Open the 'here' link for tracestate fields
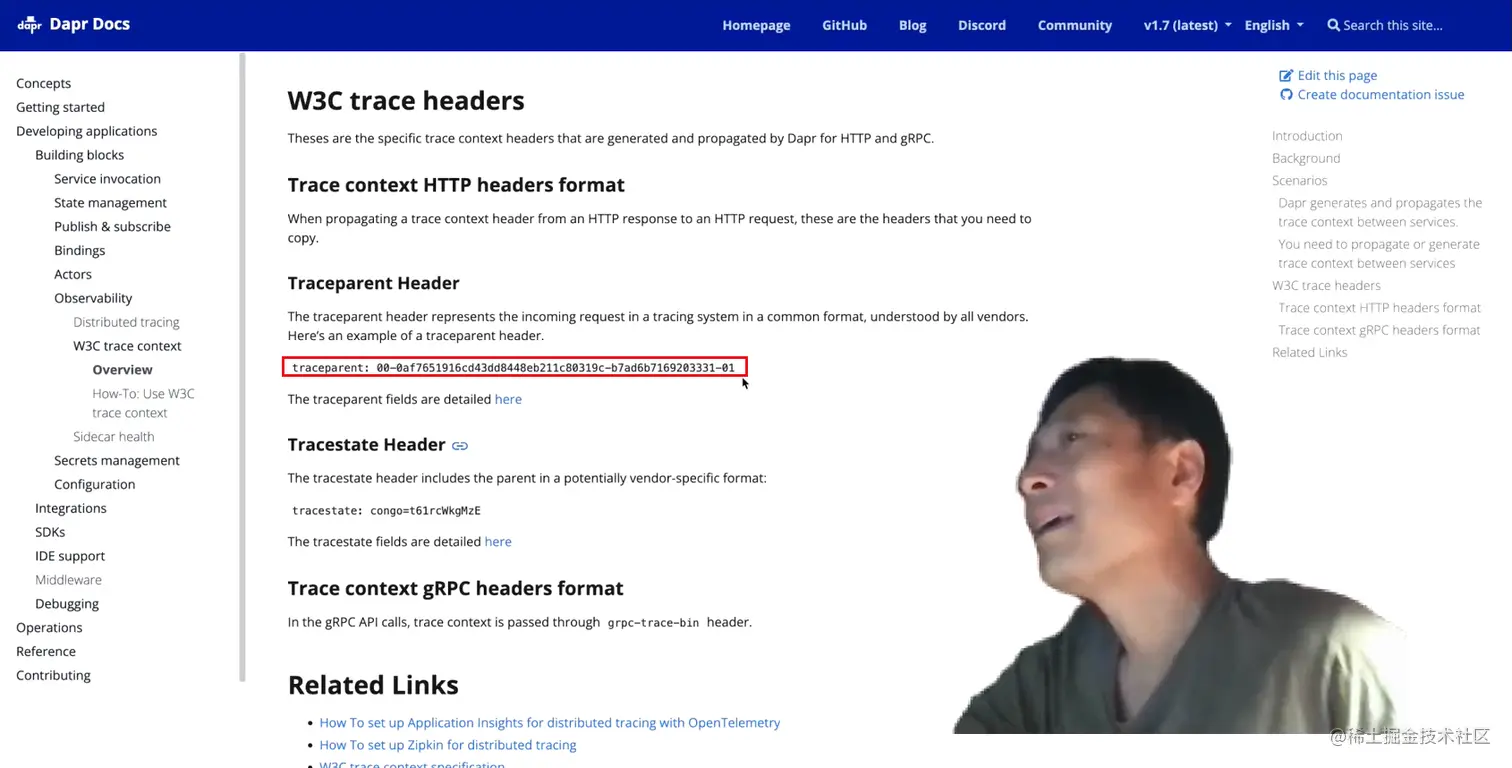Image resolution: width=1512 pixels, height=768 pixels. point(498,541)
